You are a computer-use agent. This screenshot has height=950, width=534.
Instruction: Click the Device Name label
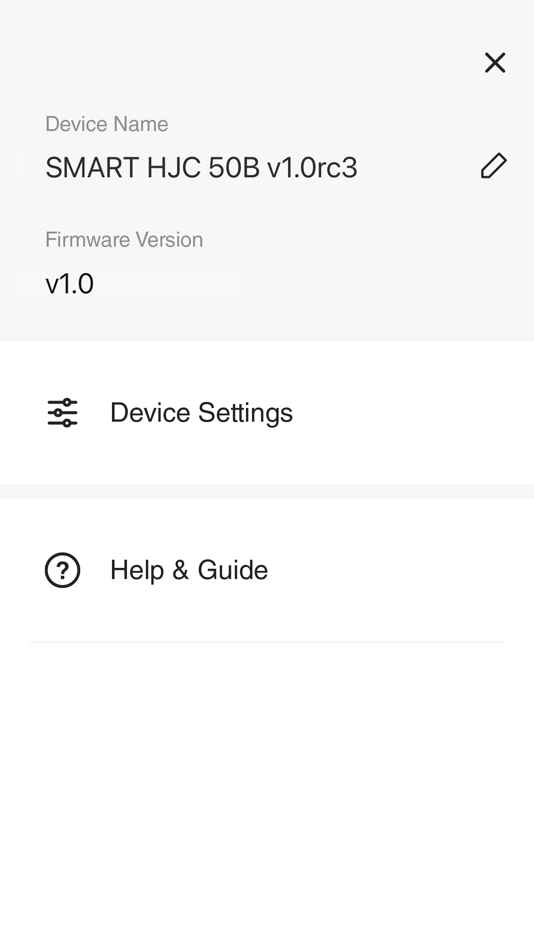[x=107, y=124]
